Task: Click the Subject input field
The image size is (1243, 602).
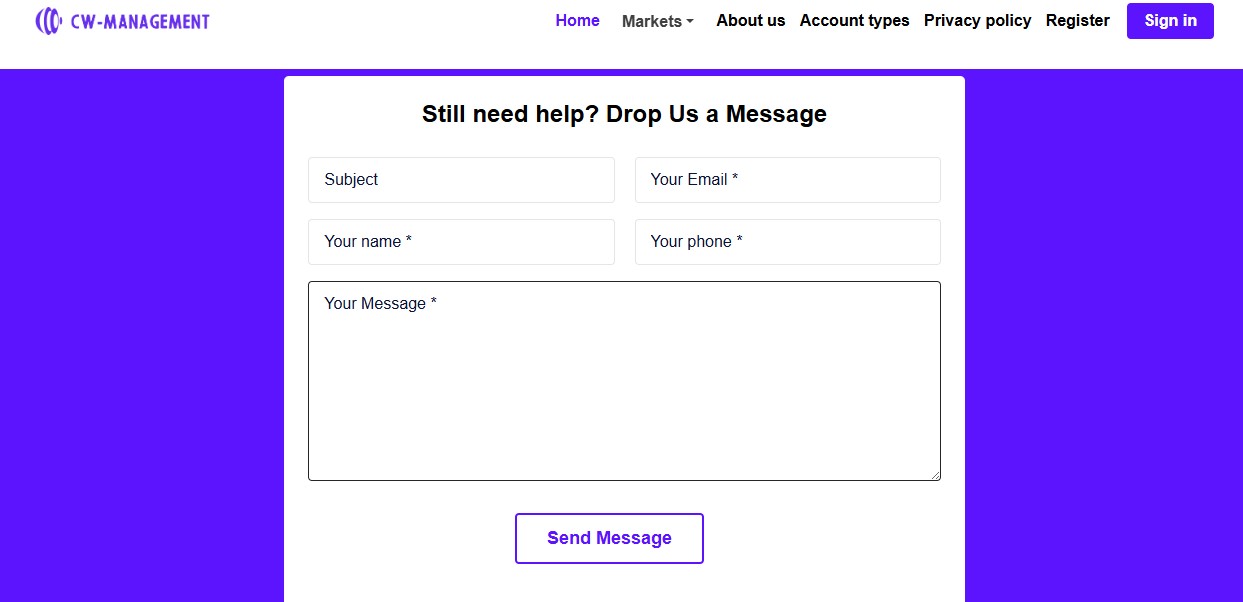Action: point(460,180)
